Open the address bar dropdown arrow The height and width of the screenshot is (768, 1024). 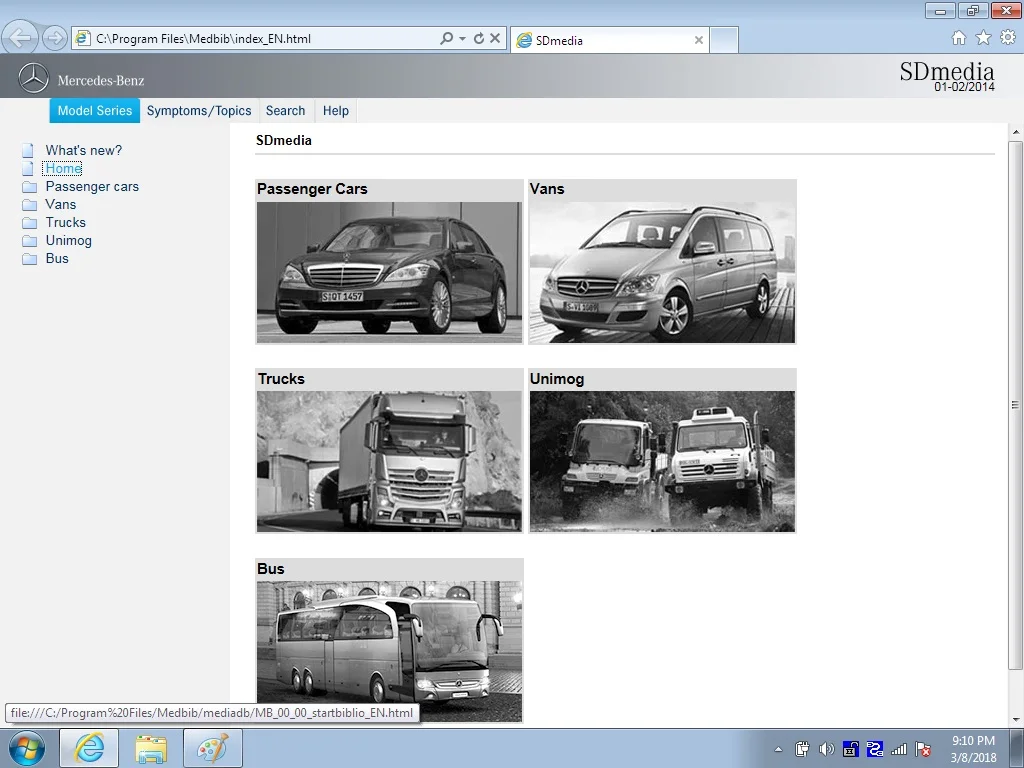click(462, 39)
